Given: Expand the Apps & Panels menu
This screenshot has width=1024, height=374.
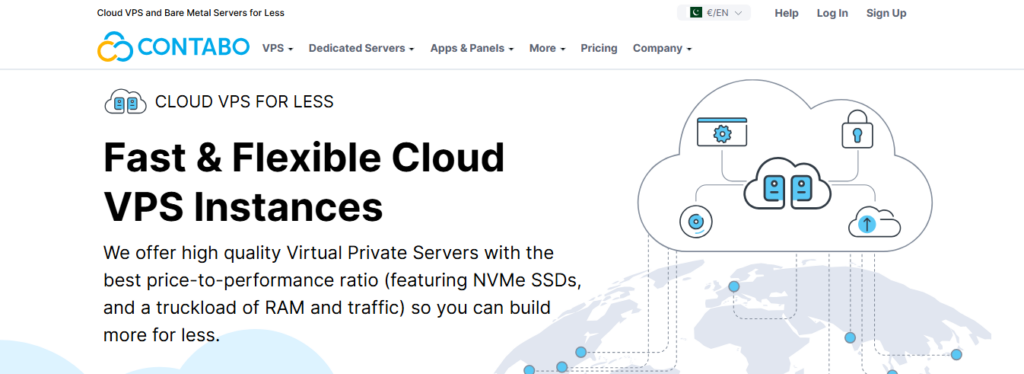Looking at the screenshot, I should (472, 48).
